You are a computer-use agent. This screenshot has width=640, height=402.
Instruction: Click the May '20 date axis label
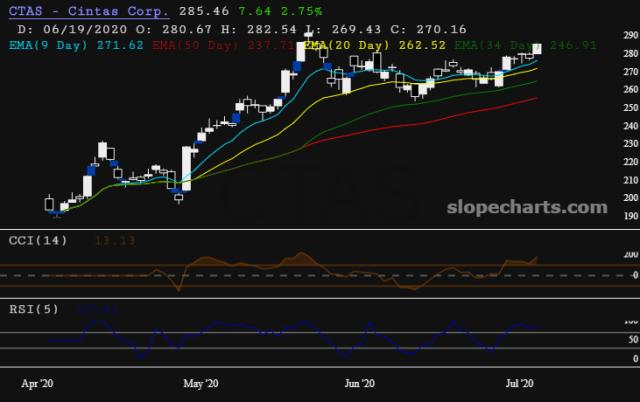(x=201, y=384)
